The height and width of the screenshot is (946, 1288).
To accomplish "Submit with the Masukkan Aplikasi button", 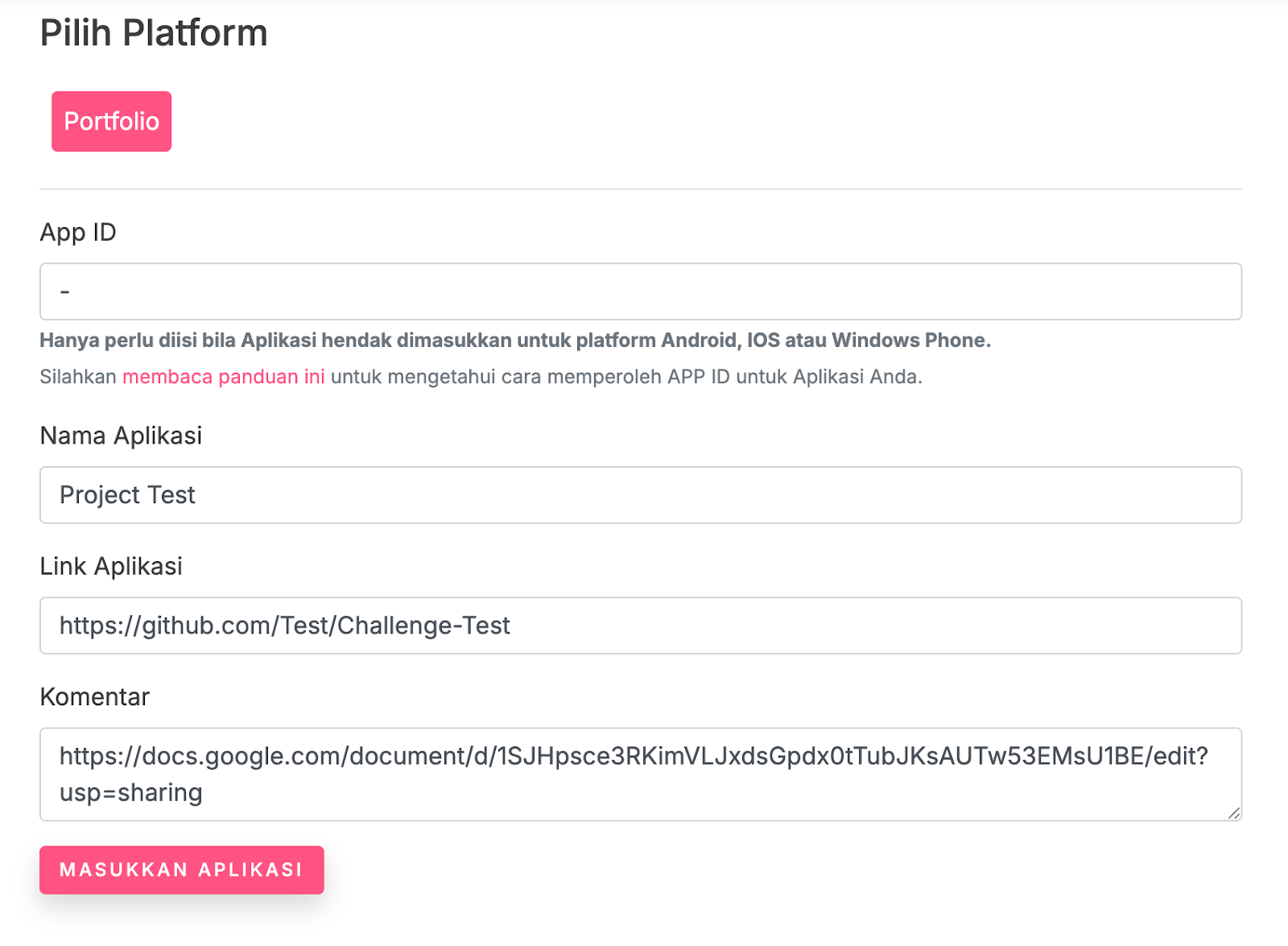I will tap(182, 870).
